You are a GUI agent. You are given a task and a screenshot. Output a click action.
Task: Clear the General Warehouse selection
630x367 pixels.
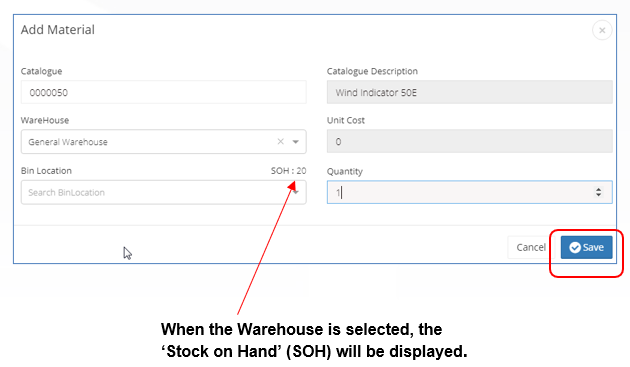(280, 141)
